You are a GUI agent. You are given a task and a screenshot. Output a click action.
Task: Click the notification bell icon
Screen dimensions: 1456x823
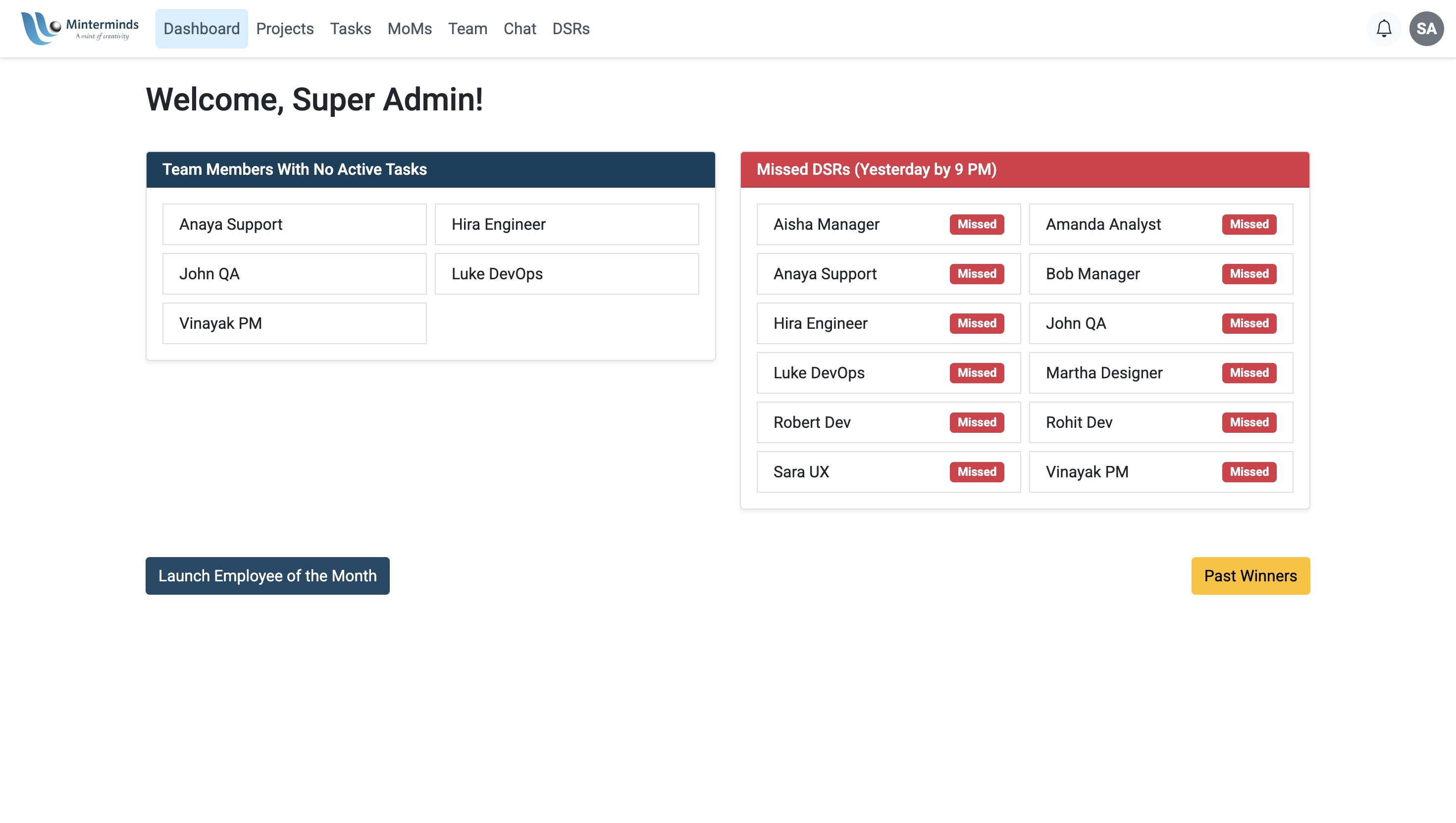click(x=1383, y=28)
